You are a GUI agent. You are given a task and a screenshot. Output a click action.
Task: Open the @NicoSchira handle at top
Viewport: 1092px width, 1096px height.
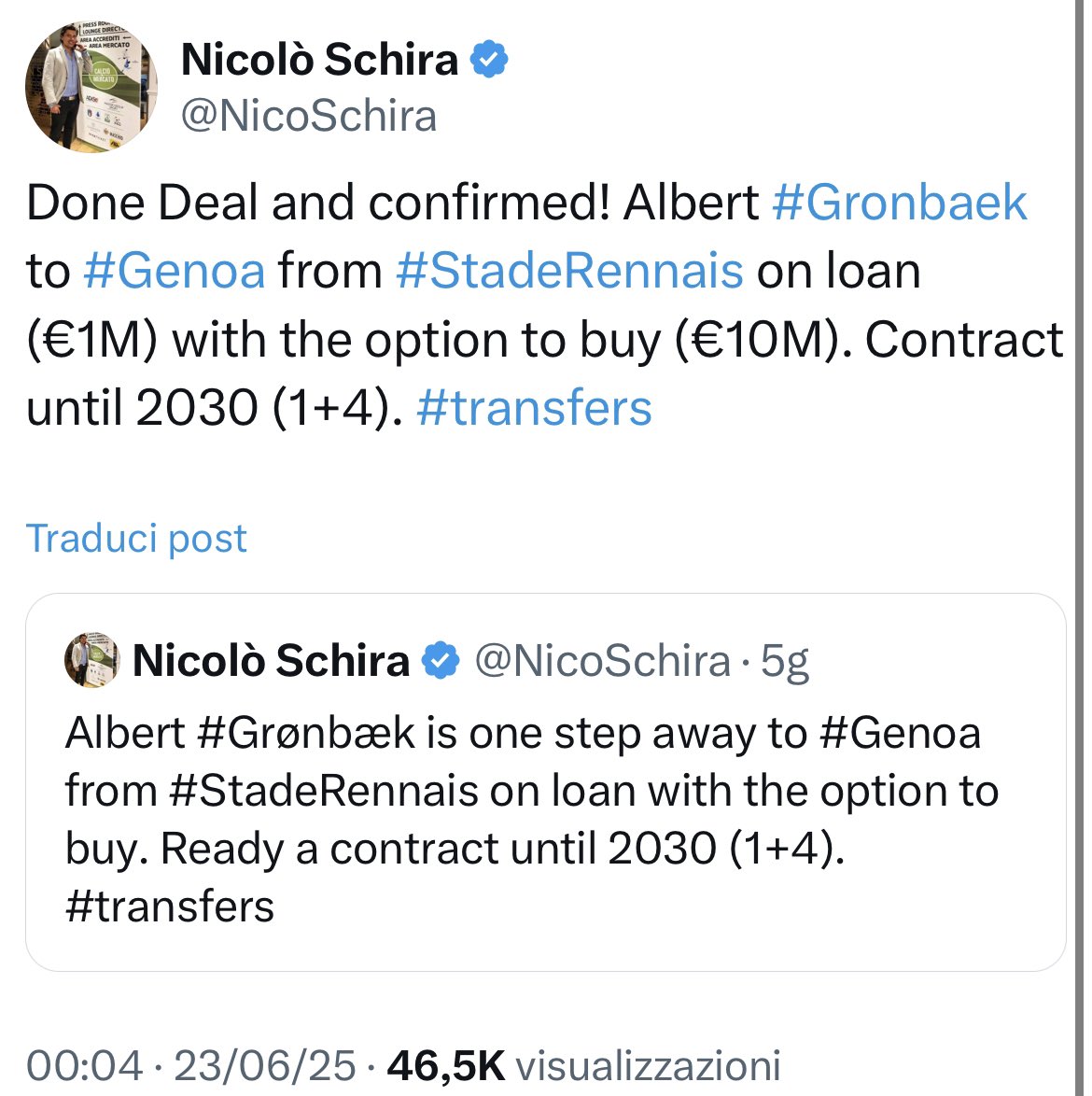[x=309, y=116]
